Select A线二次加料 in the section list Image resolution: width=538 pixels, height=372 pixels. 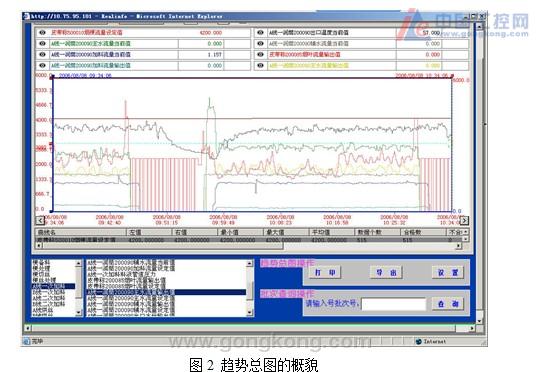(48, 298)
